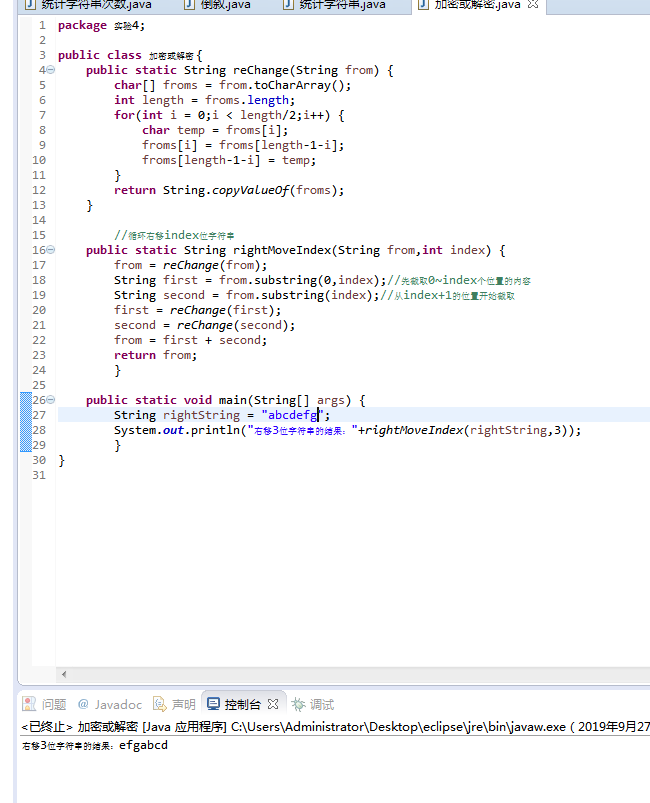Collapse the rightMoveIndex method at line 16
This screenshot has width=650, height=803.
pyautogui.click(x=51, y=250)
